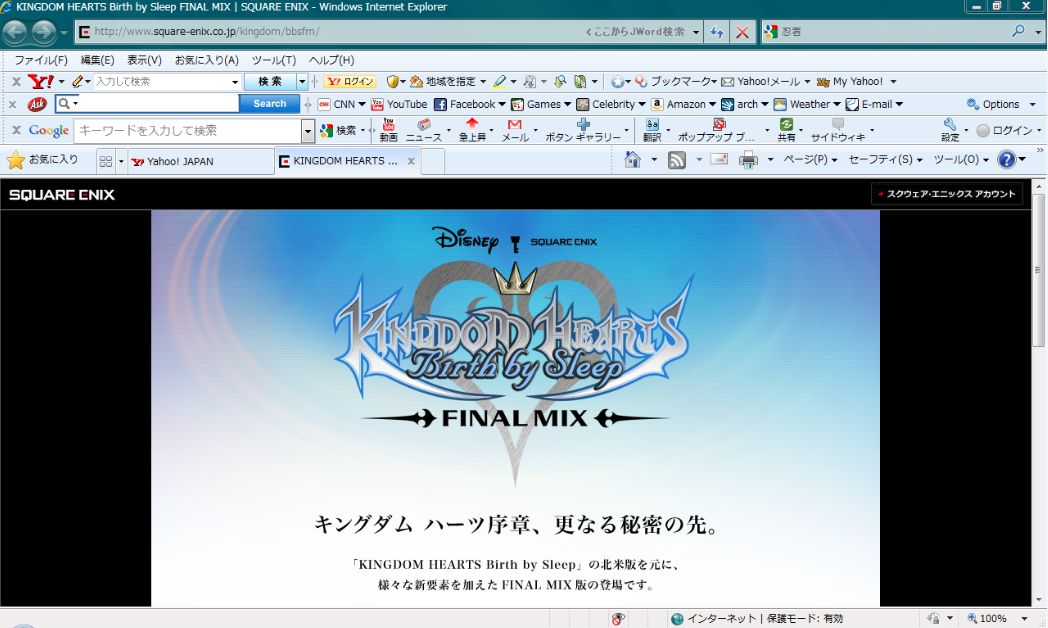Image resolution: width=1048 pixels, height=628 pixels.
Task: Click the Print icon in command bar
Action: (749, 160)
